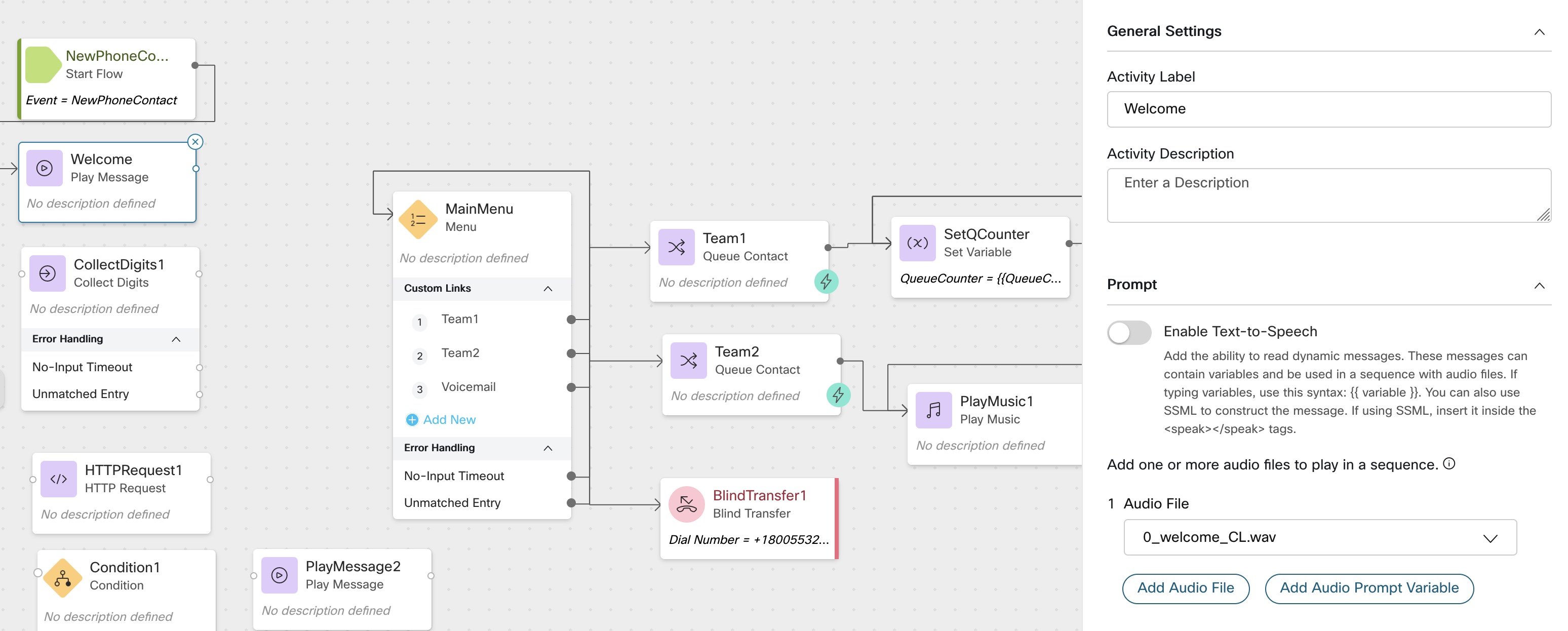Click the Activity Description text area
Screen dimensions: 1568x631
tap(1329, 195)
